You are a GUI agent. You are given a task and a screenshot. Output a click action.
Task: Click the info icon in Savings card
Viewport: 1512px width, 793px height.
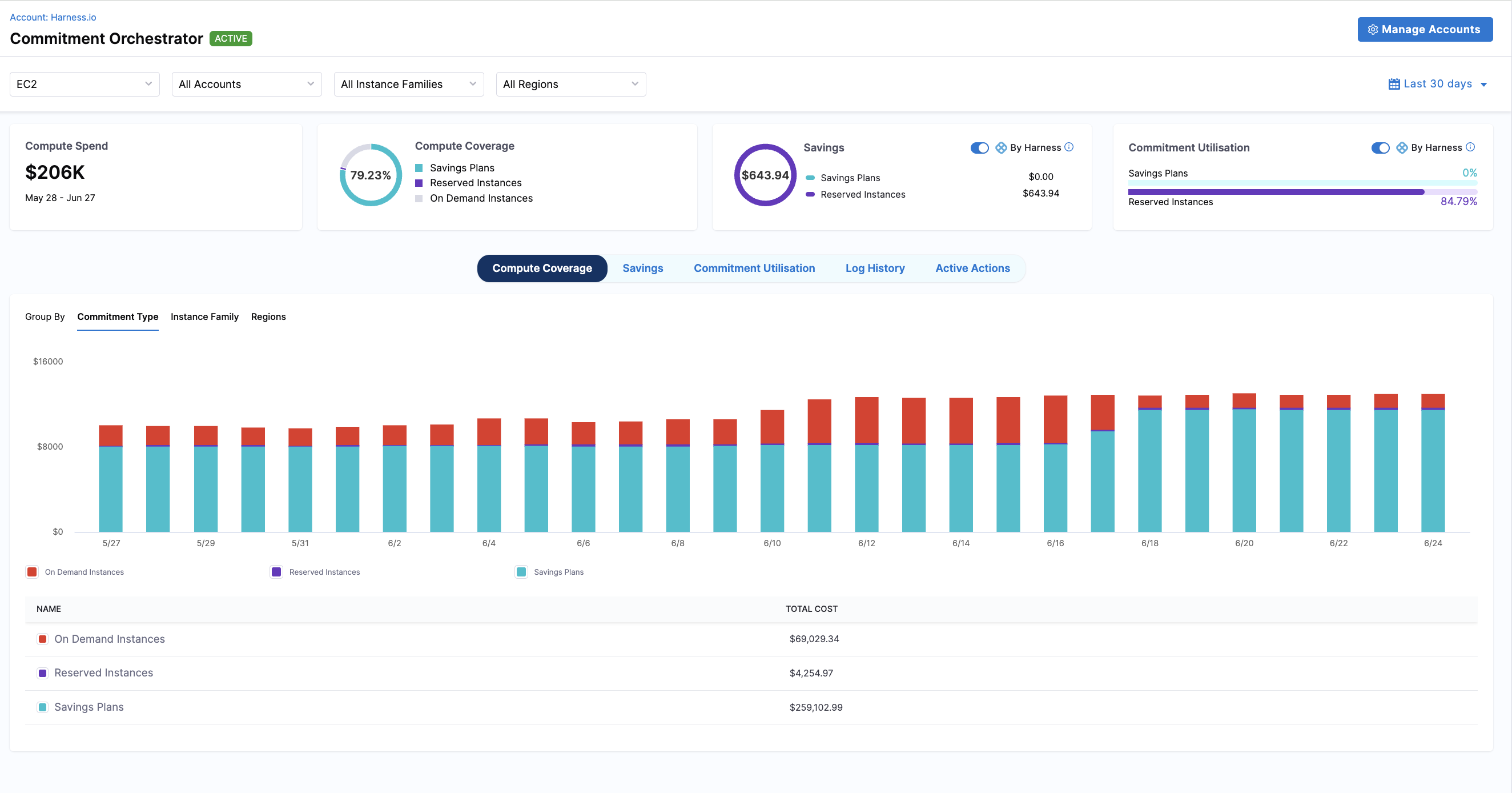(1069, 147)
